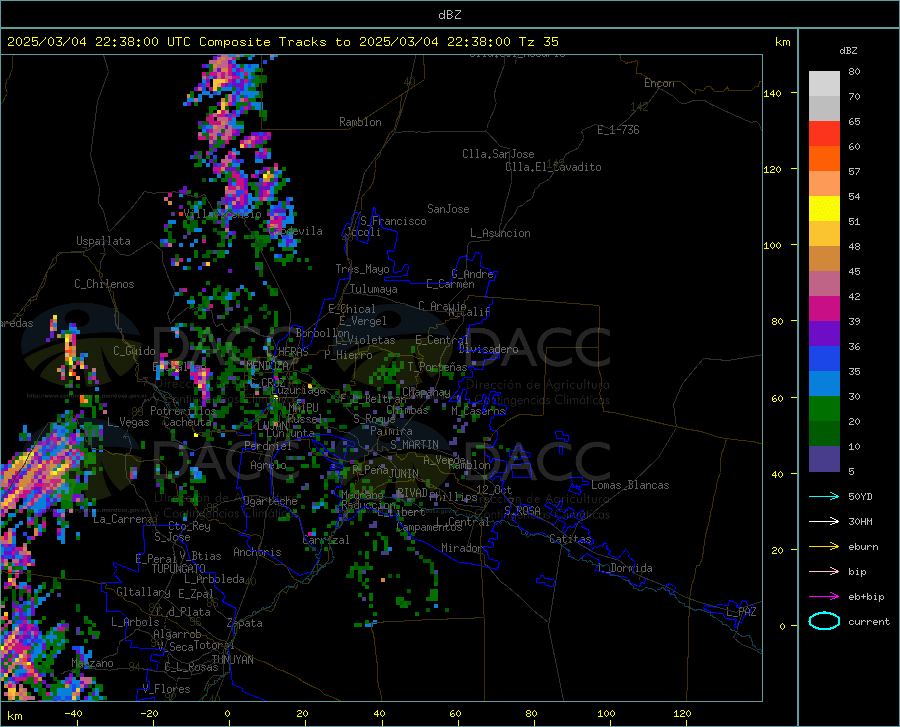Click the Carrizal map label
This screenshot has width=900, height=727.
(326, 540)
